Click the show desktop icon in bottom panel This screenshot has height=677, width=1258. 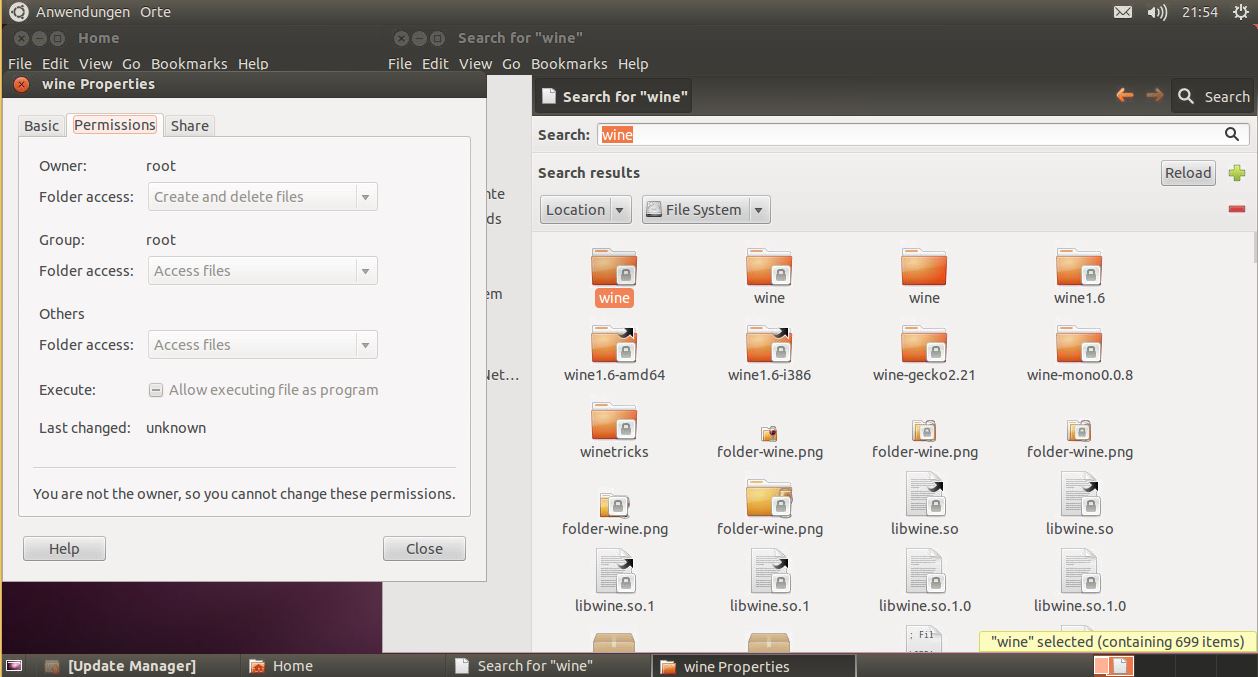[14, 666]
